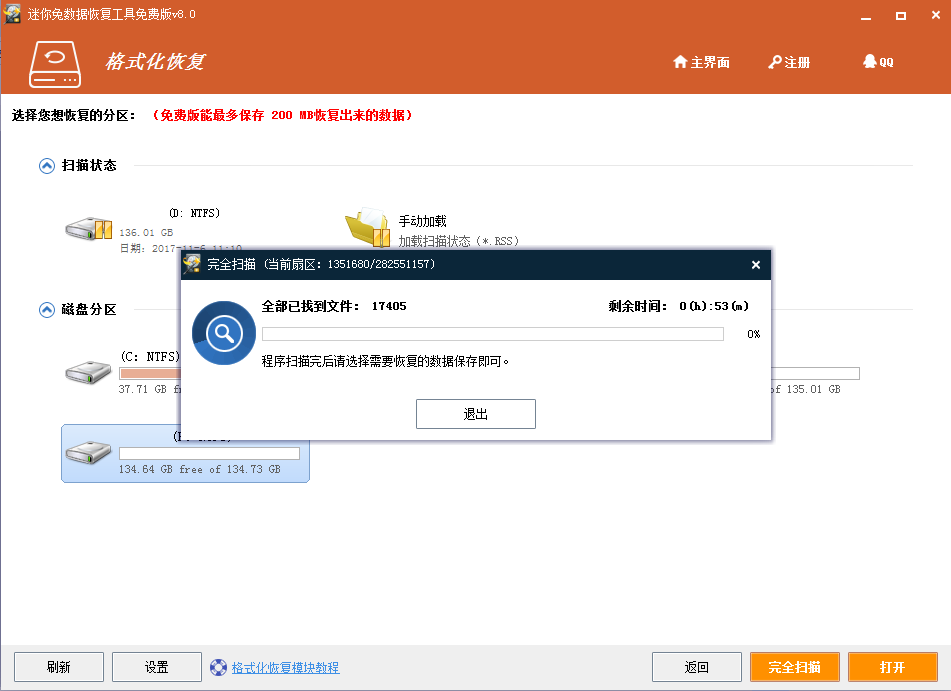Click the 退出 button in scan dialog
Screen dimensions: 951x691
coord(476,414)
